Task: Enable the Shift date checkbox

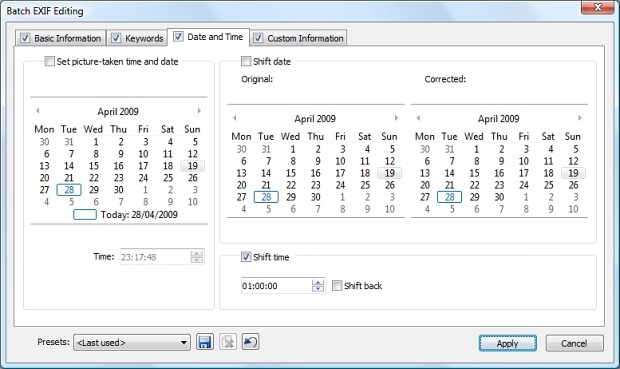Action: [246, 61]
